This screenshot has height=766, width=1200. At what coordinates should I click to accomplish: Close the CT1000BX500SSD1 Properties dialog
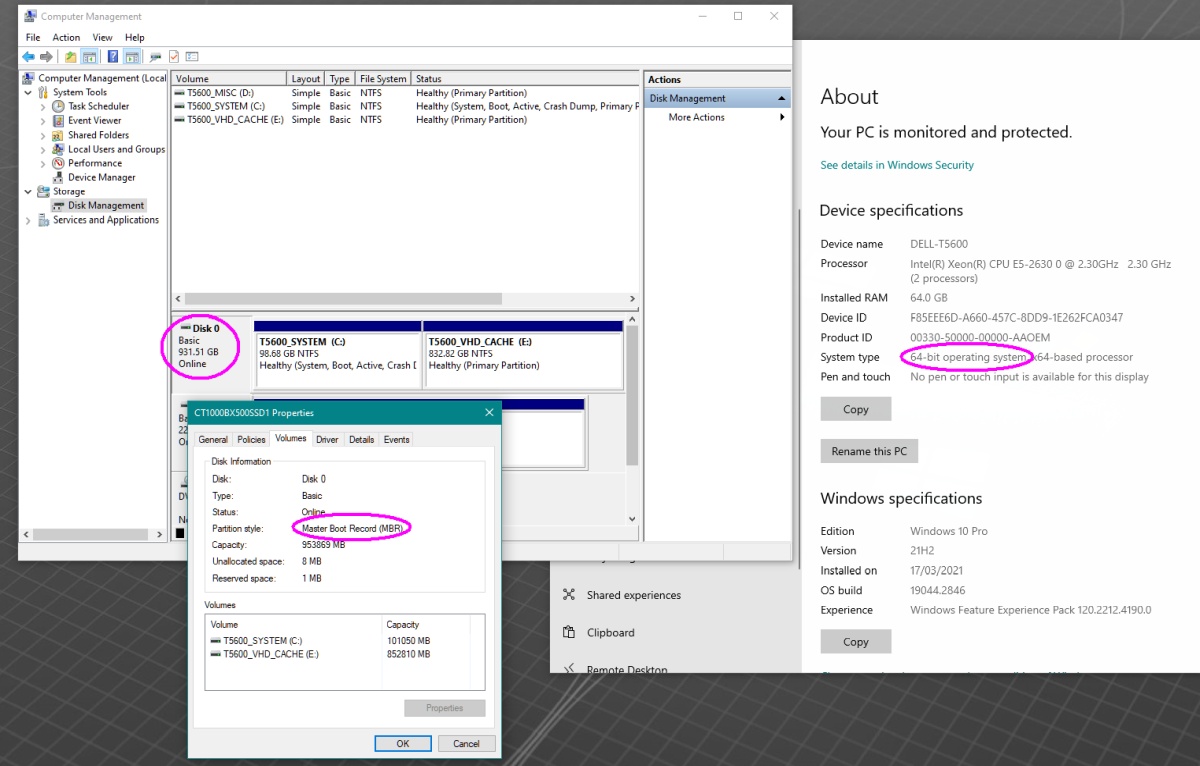489,412
